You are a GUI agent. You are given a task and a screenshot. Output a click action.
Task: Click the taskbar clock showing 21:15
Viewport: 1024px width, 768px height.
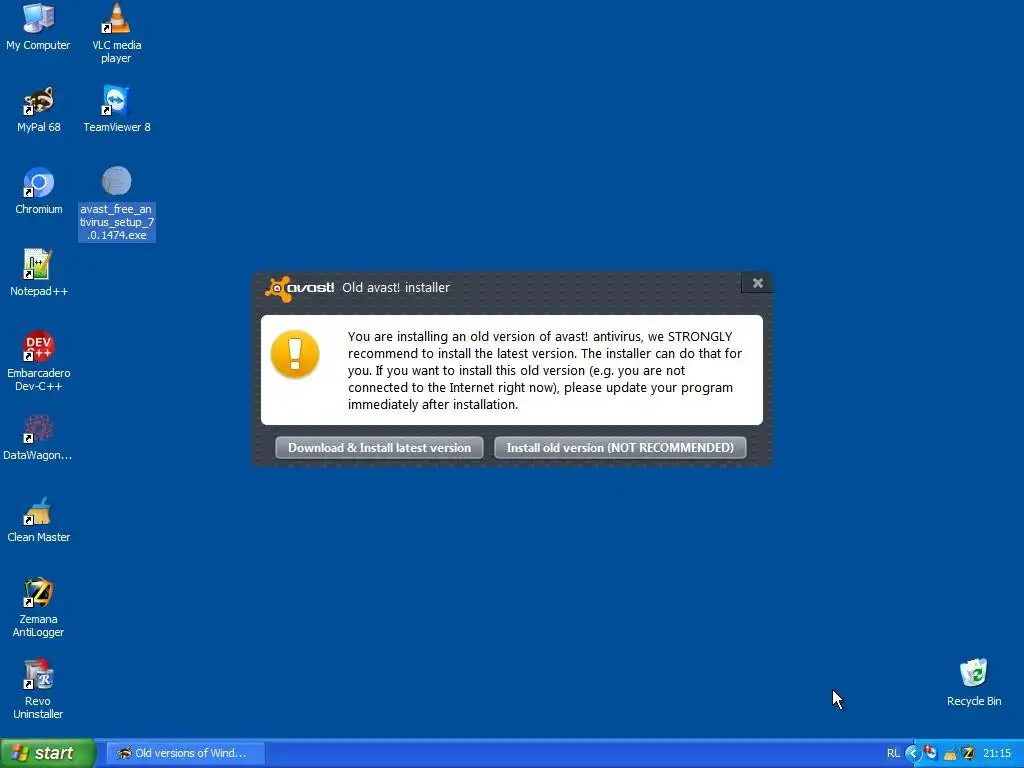pyautogui.click(x=997, y=754)
